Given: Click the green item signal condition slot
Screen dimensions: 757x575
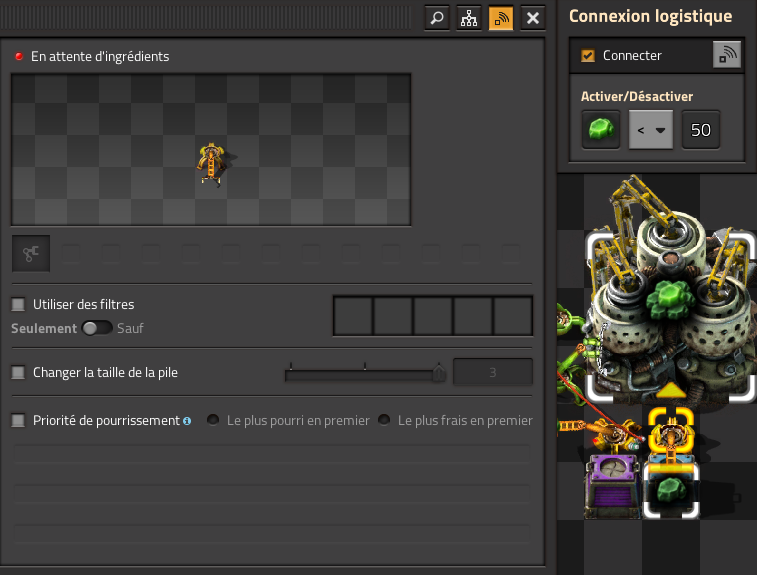Looking at the screenshot, I should point(601,130).
